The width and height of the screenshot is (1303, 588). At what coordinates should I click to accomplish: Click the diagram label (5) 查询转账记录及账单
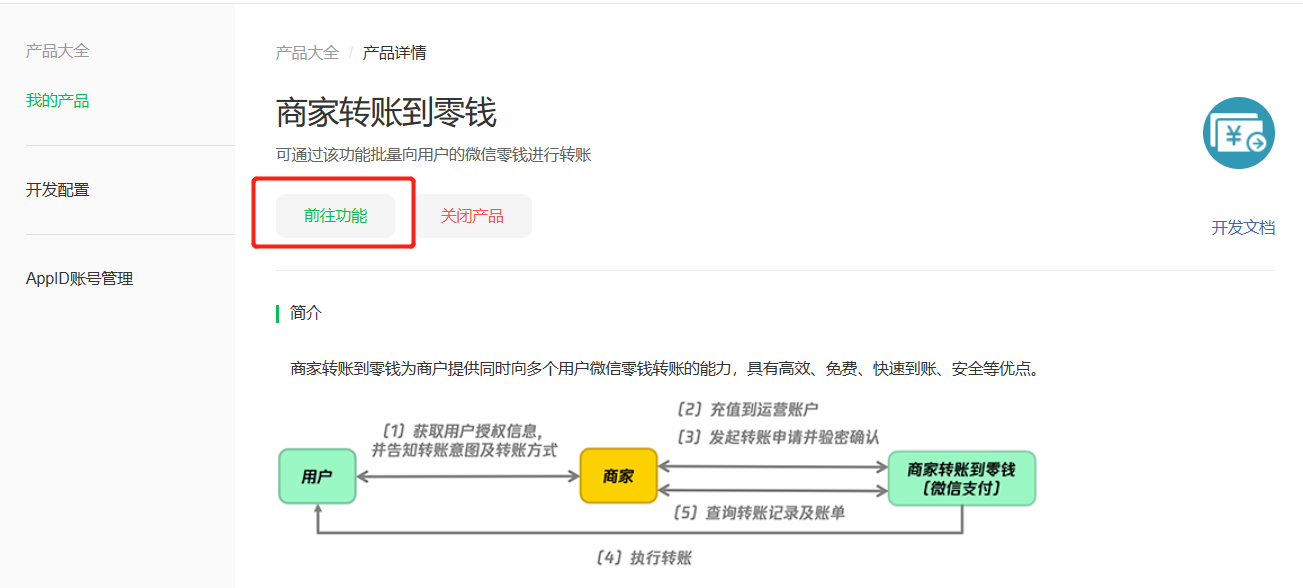pyautogui.click(x=760, y=513)
